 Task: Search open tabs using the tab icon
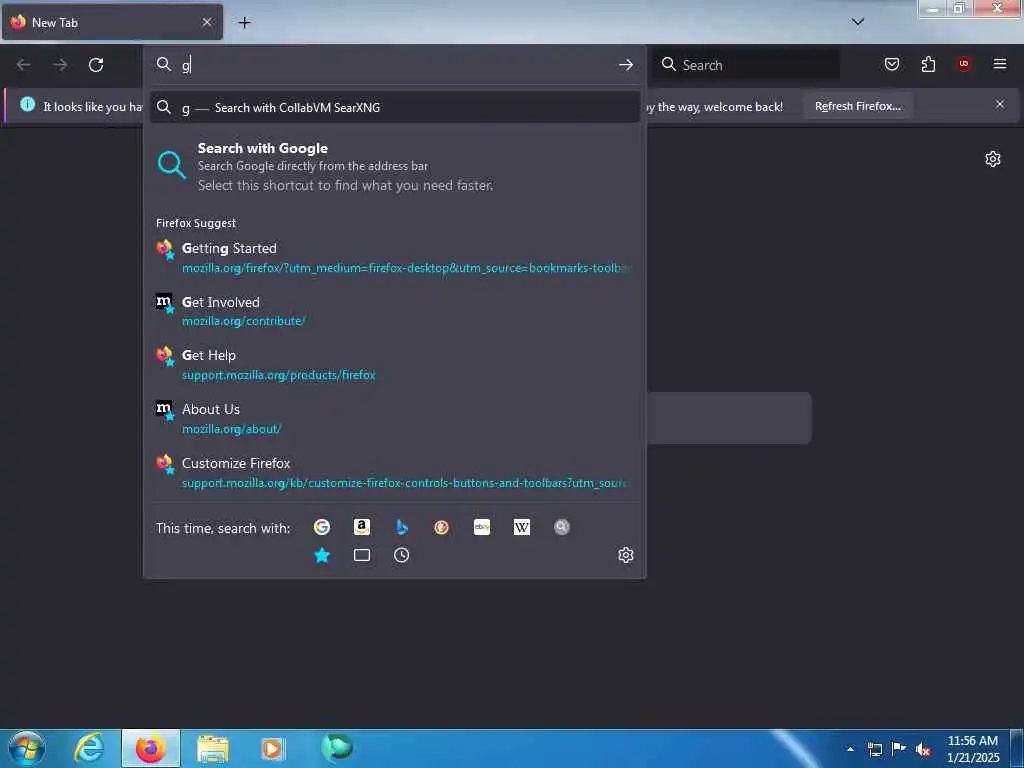click(362, 555)
